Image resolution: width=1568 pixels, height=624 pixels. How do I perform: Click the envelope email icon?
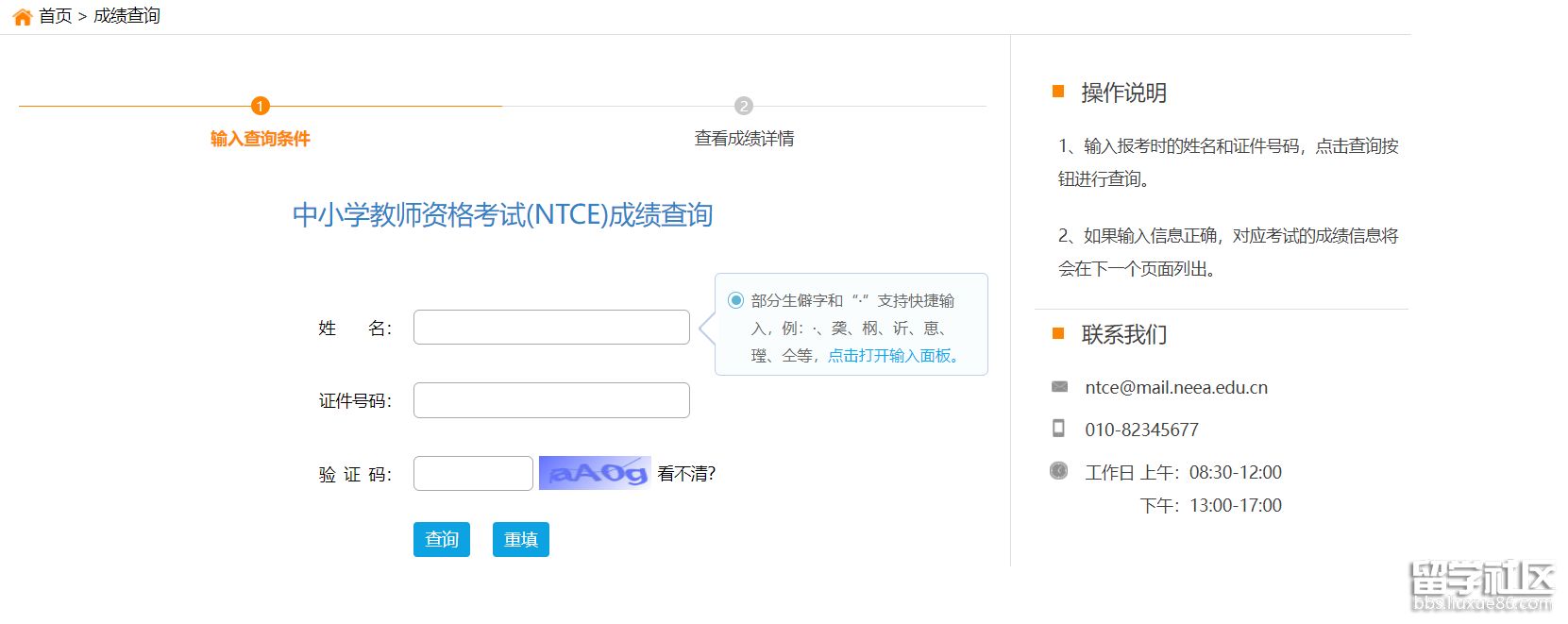tap(1059, 387)
